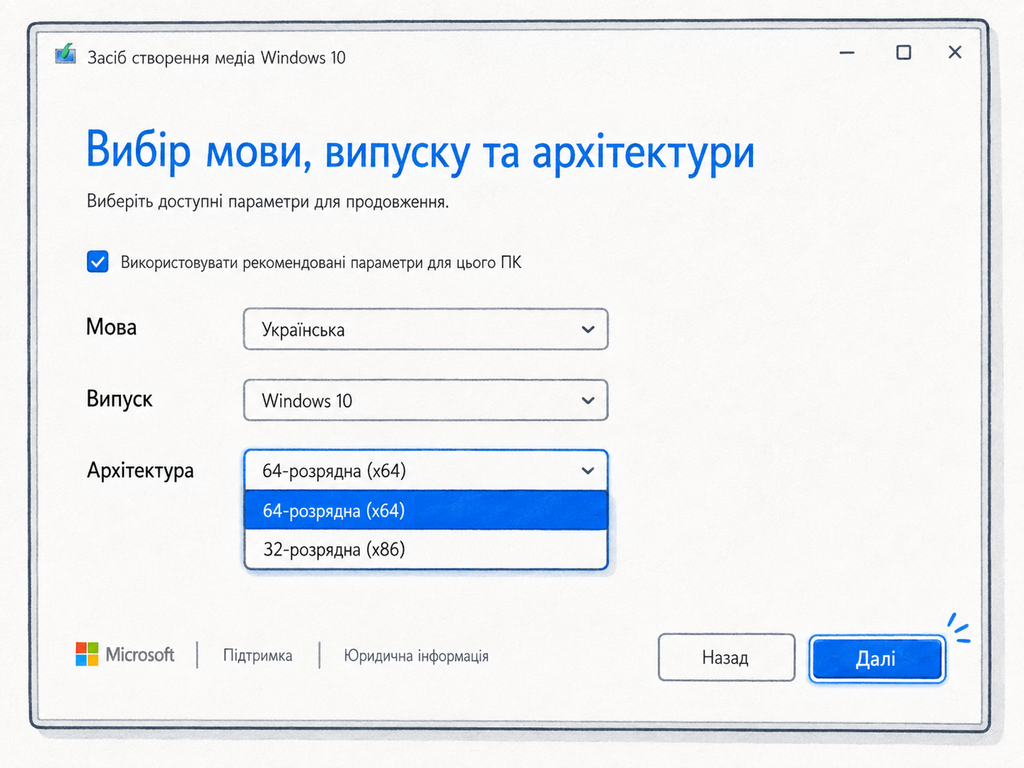Click the text Виберіть доступні параметри для продовження
This screenshot has width=1024, height=768.
click(x=268, y=201)
